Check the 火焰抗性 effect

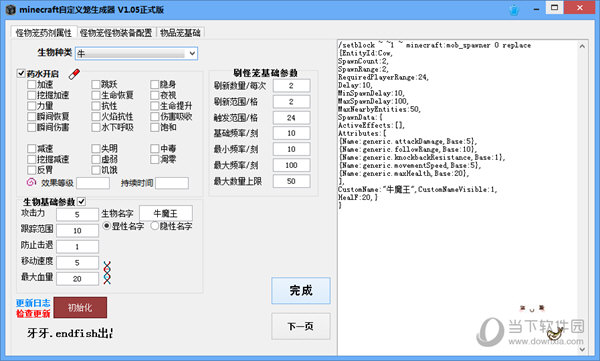(96, 116)
